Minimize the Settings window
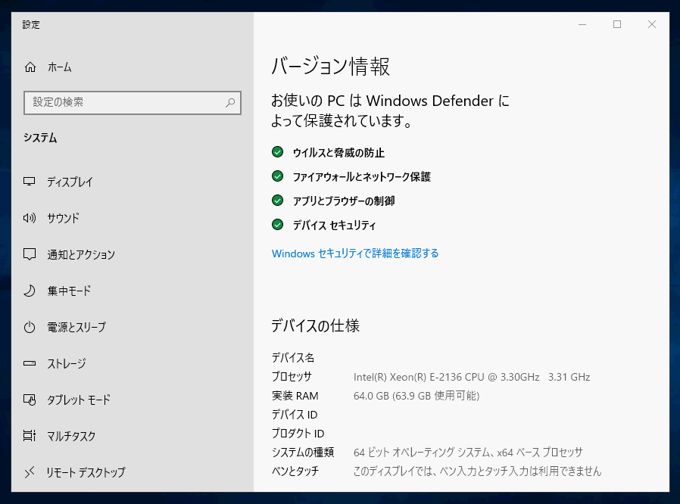Screen dimensions: 680x504 [x=582, y=24]
